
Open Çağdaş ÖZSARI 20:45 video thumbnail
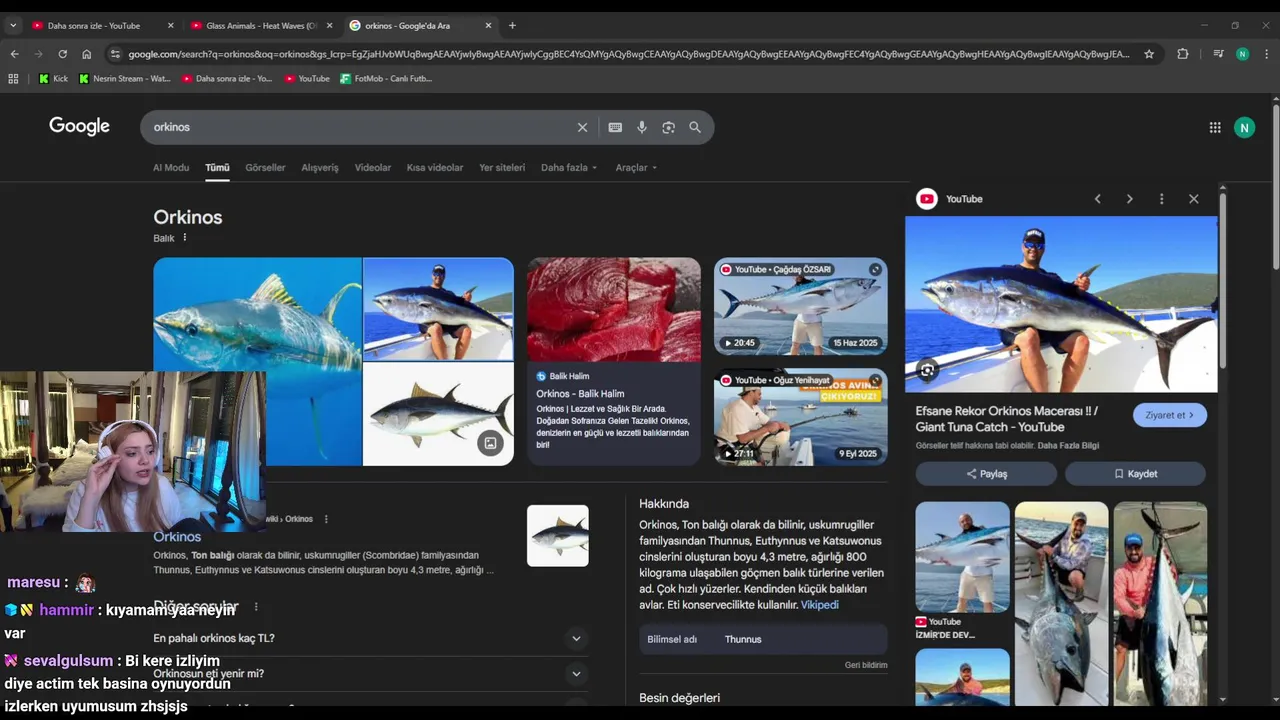800,306
